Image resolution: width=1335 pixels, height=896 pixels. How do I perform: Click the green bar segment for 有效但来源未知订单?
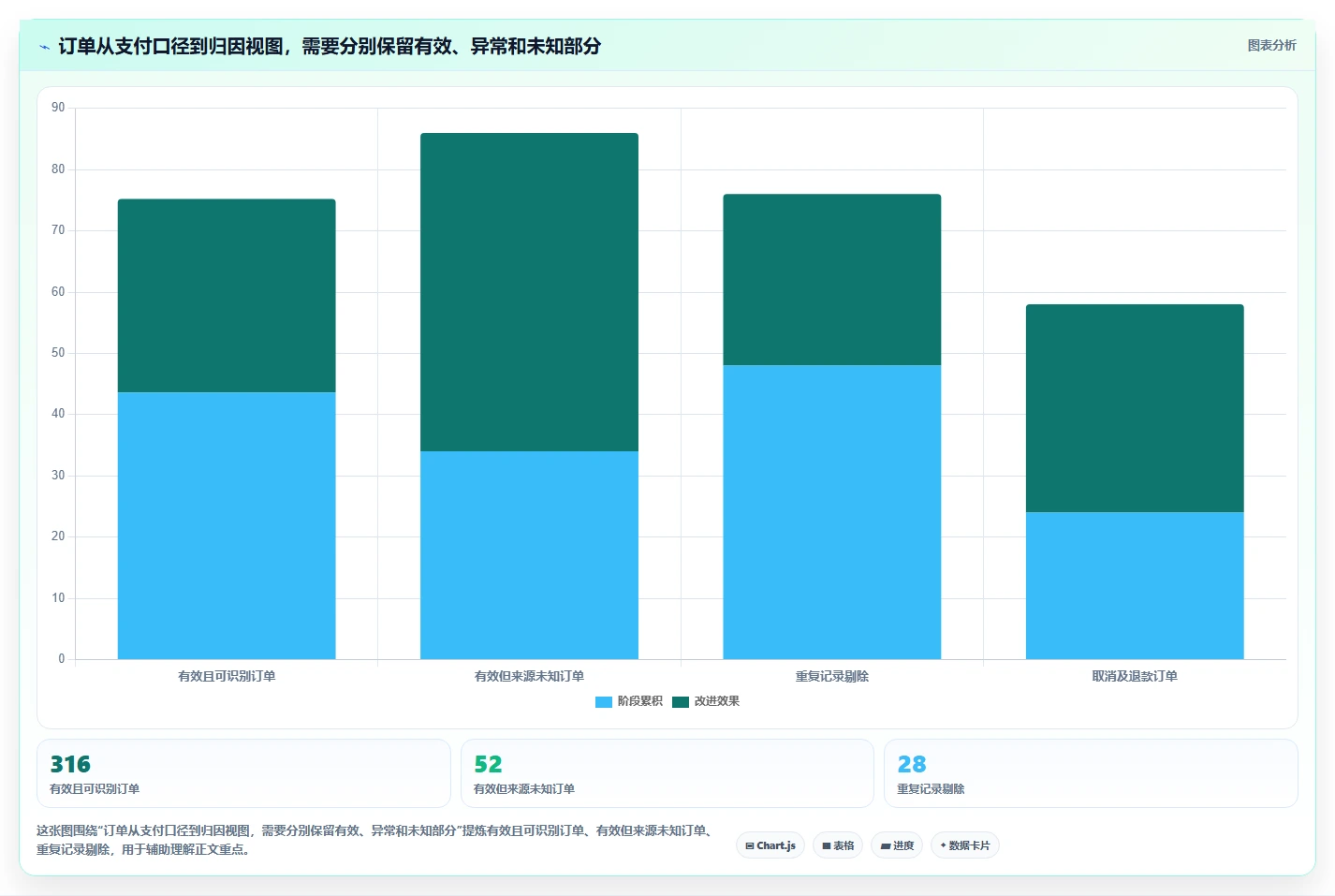coord(529,292)
